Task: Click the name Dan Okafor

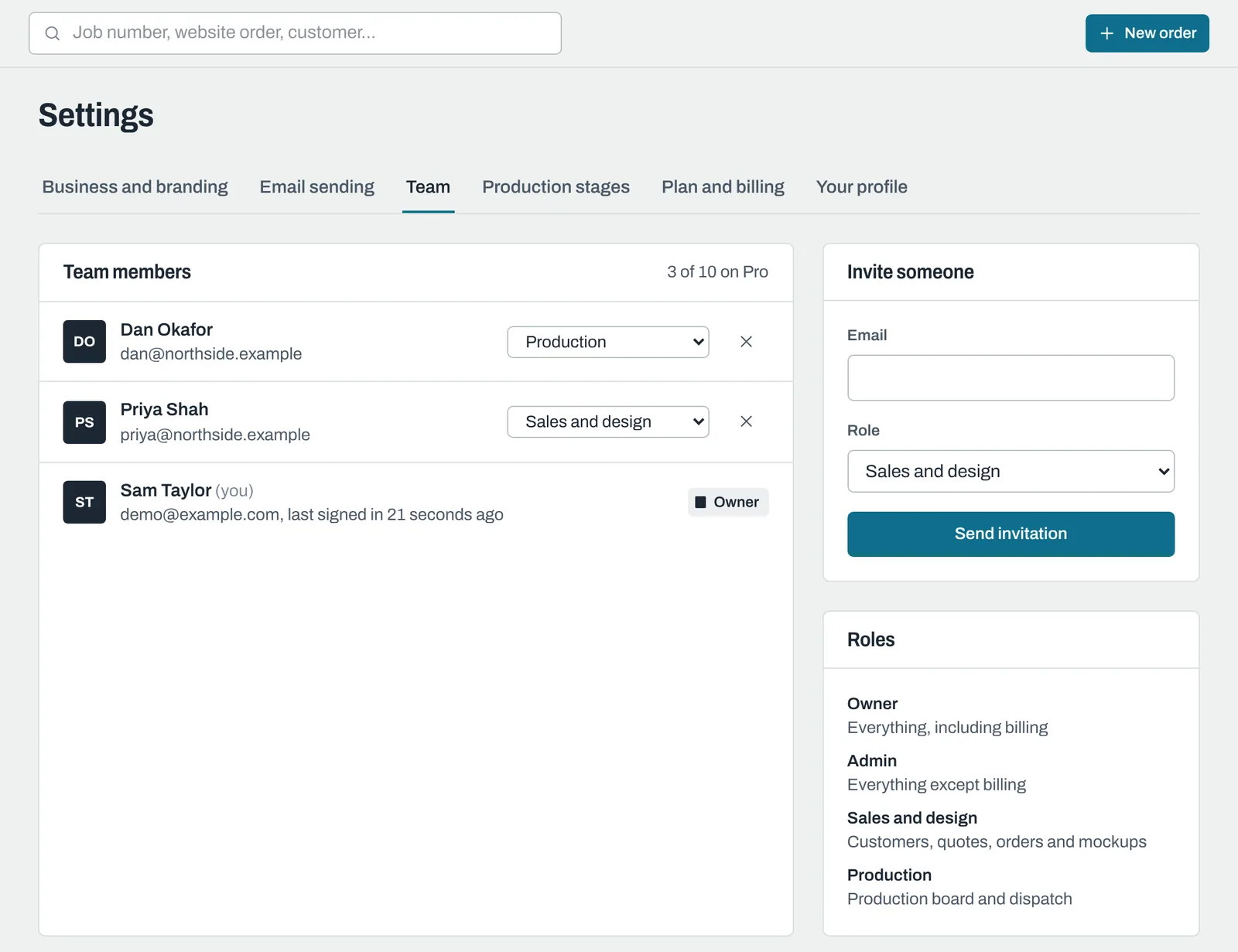Action: point(166,329)
